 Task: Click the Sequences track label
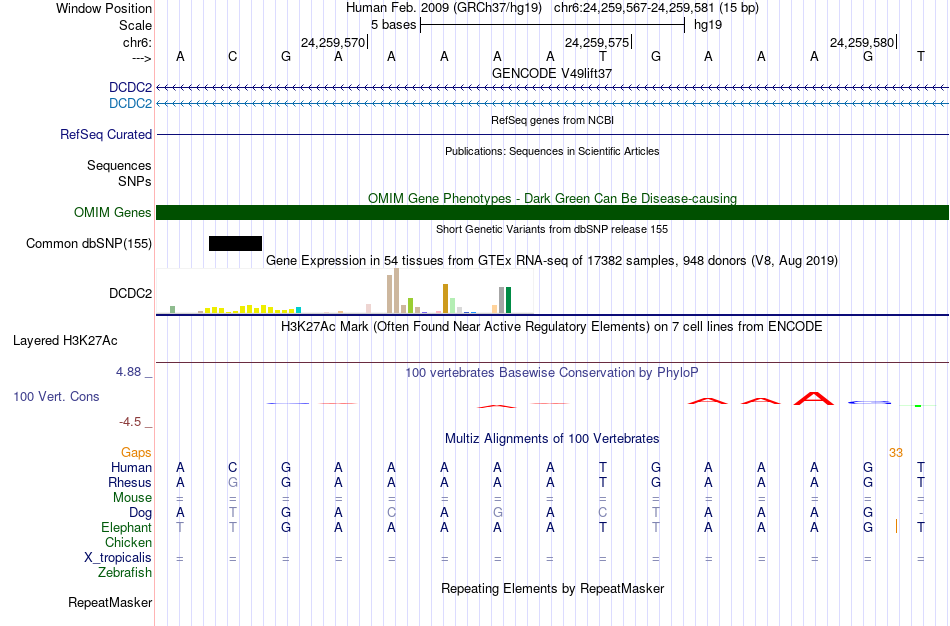(x=119, y=165)
